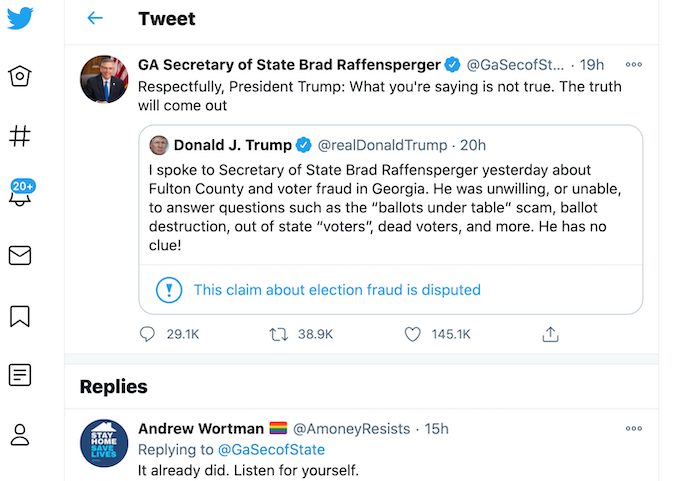Open more options on Andrew Wortman's reply
Viewport: 682px width, 481px height.
633,428
